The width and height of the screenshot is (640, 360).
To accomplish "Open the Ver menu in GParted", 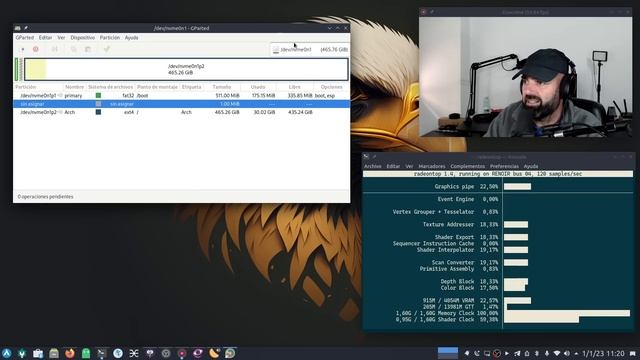I will pyautogui.click(x=61, y=38).
